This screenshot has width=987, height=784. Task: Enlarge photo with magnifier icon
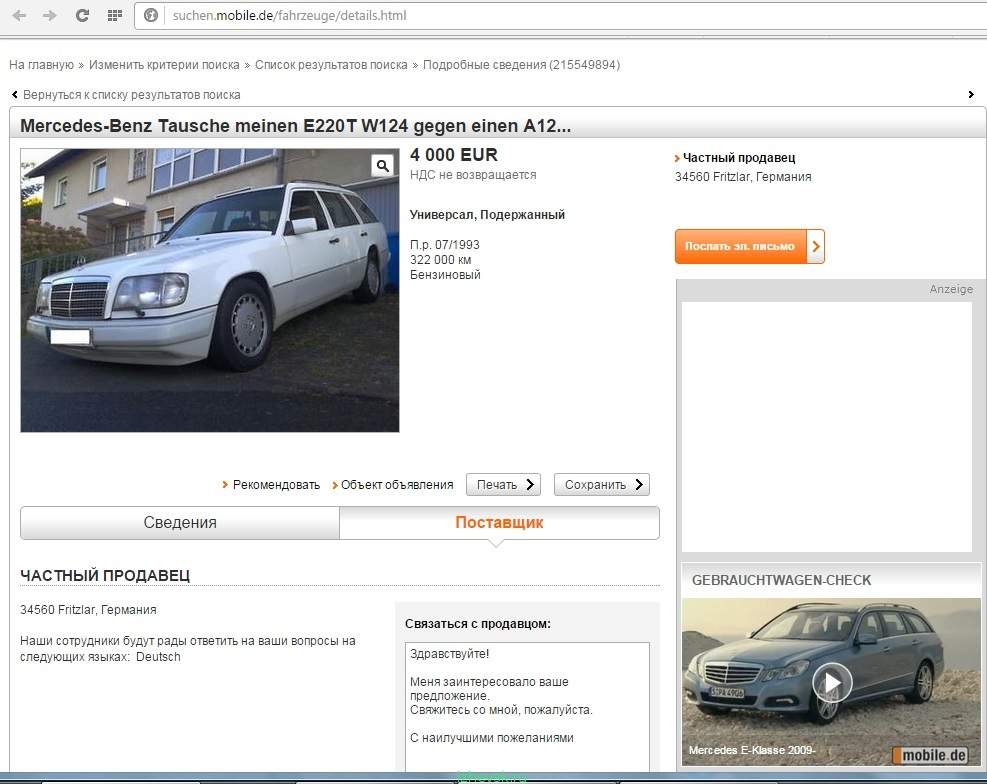click(383, 165)
